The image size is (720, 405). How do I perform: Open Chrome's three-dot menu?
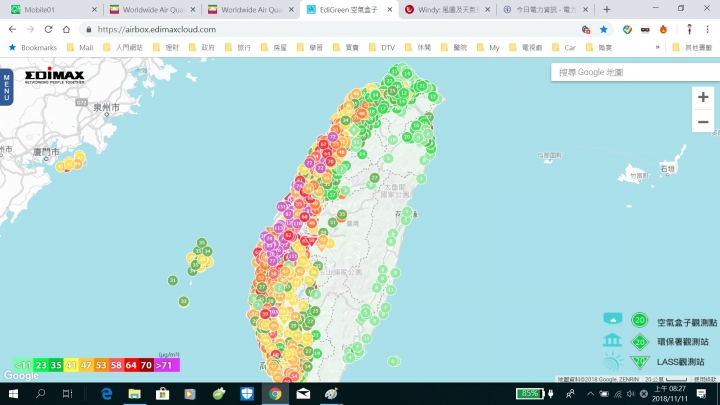[x=708, y=29]
